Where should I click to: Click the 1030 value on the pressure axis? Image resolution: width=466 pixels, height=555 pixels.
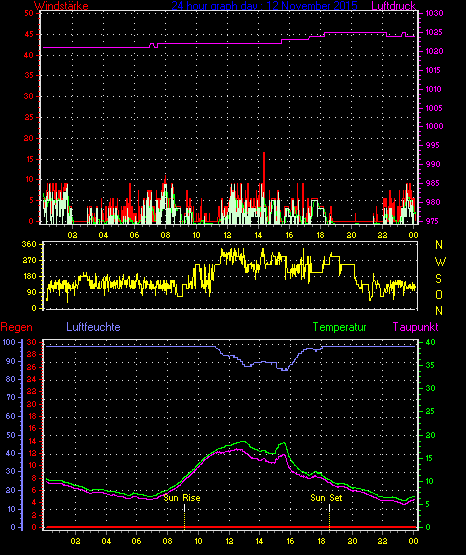point(434,13)
